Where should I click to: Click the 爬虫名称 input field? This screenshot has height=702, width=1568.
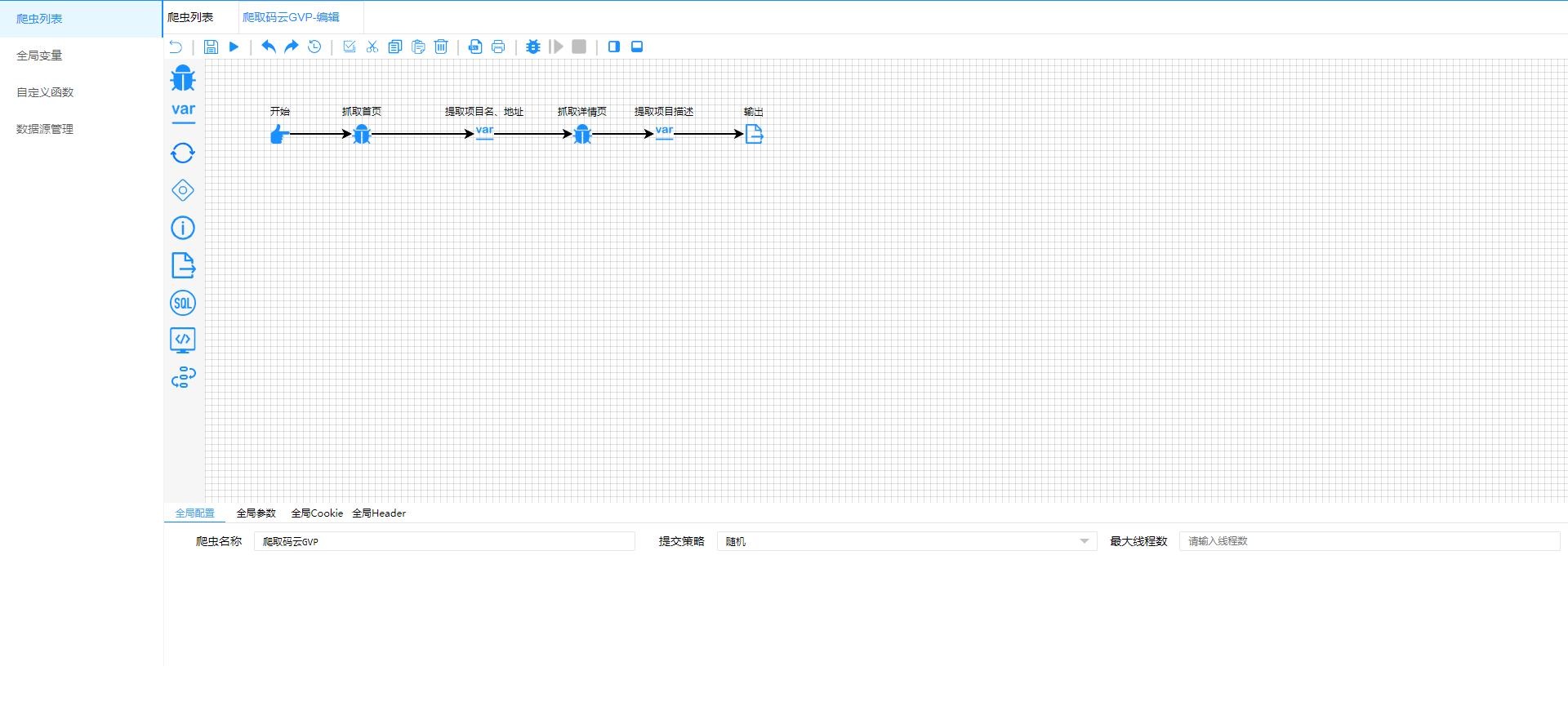point(444,541)
